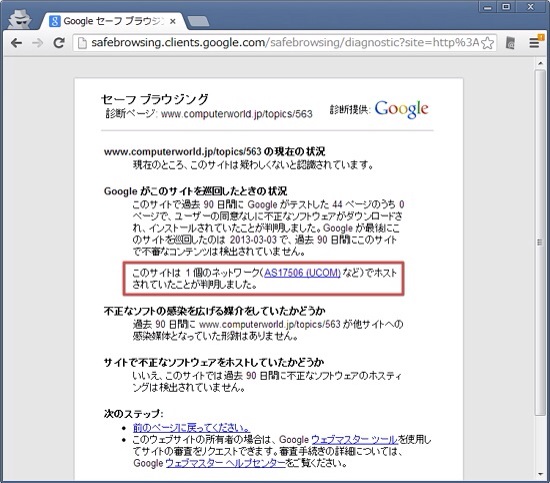550x483 pixels.
Task: Click the heading ending with の現在の状況
Action: click(x=214, y=152)
